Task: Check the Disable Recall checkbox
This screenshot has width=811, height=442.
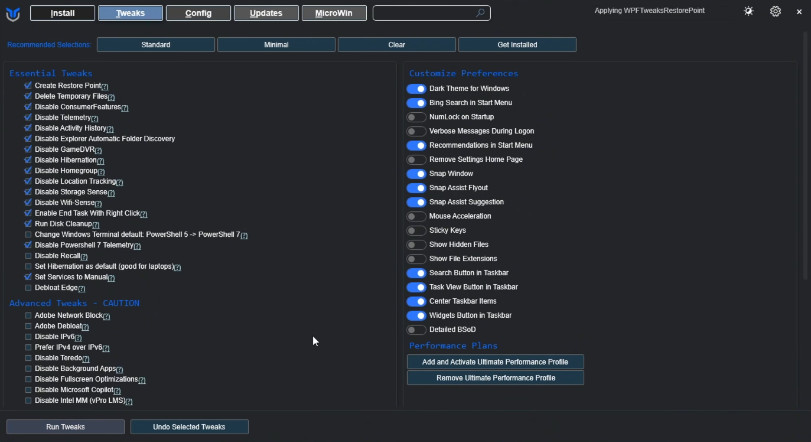Action: click(x=28, y=256)
